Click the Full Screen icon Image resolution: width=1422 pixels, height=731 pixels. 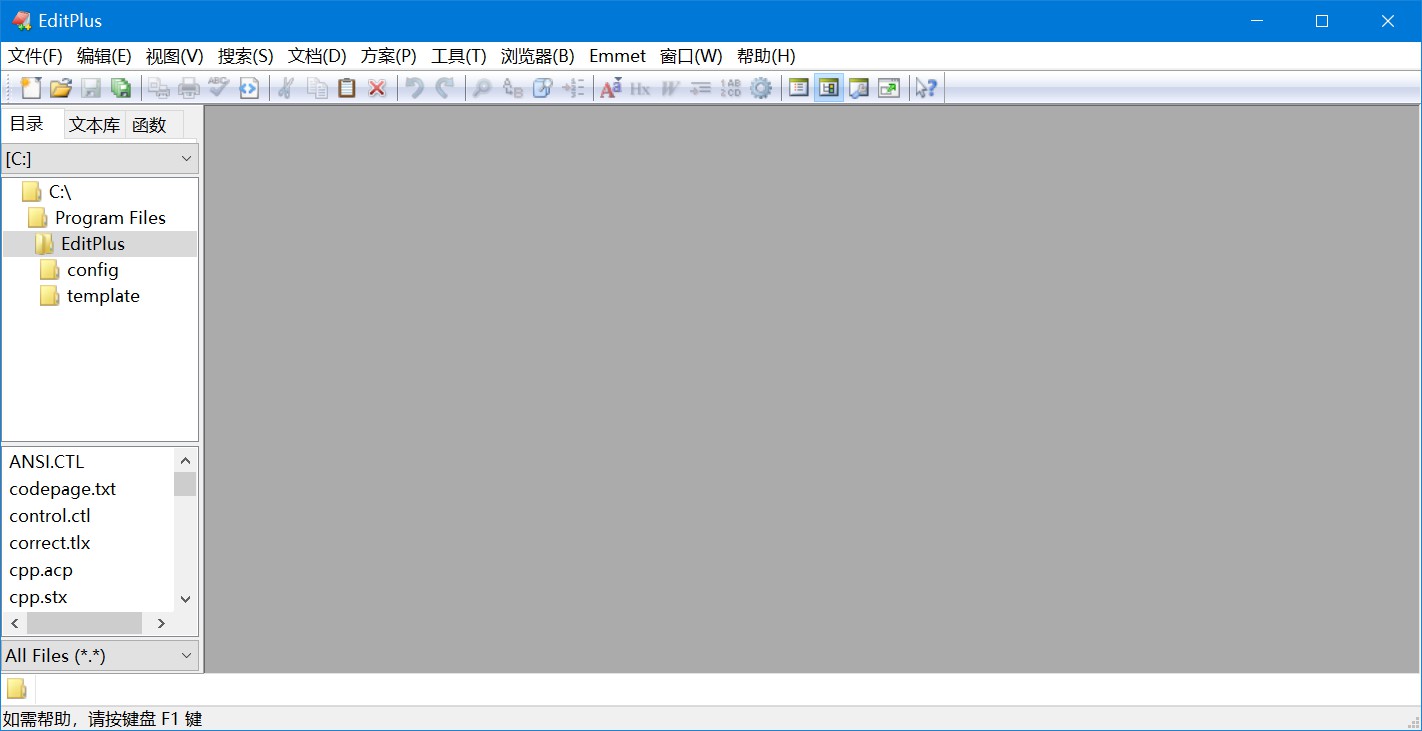coord(889,88)
